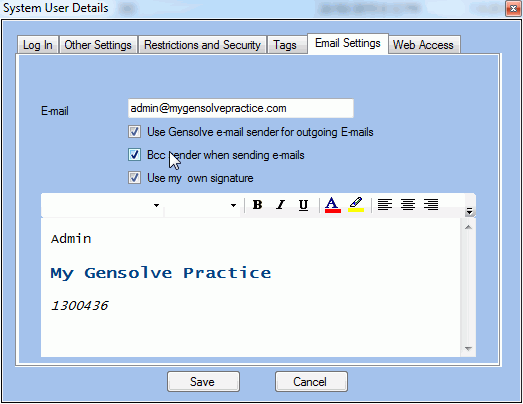The width and height of the screenshot is (523, 404).
Task: Choose the red font color icon
Action: (x=333, y=205)
